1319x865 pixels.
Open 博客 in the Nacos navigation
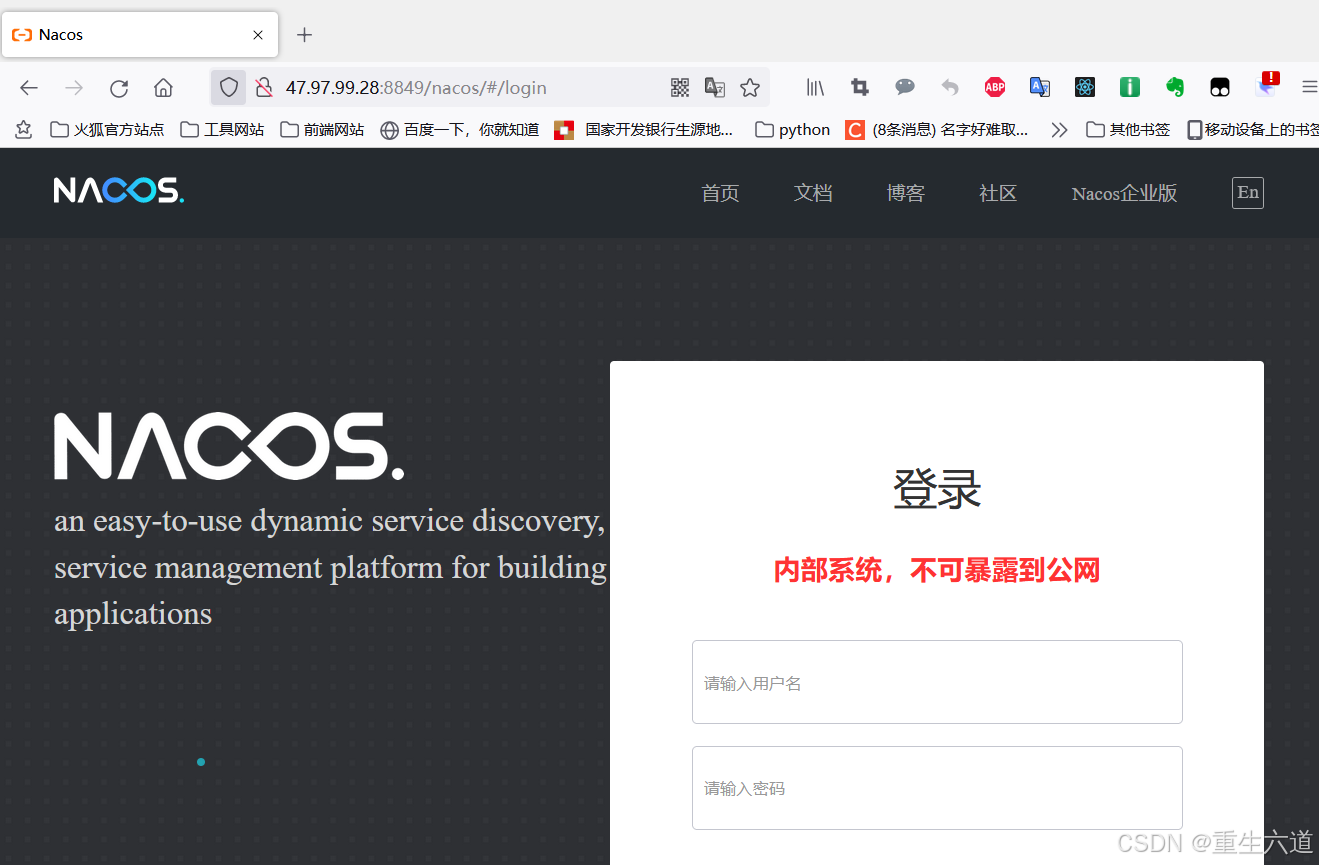point(905,193)
